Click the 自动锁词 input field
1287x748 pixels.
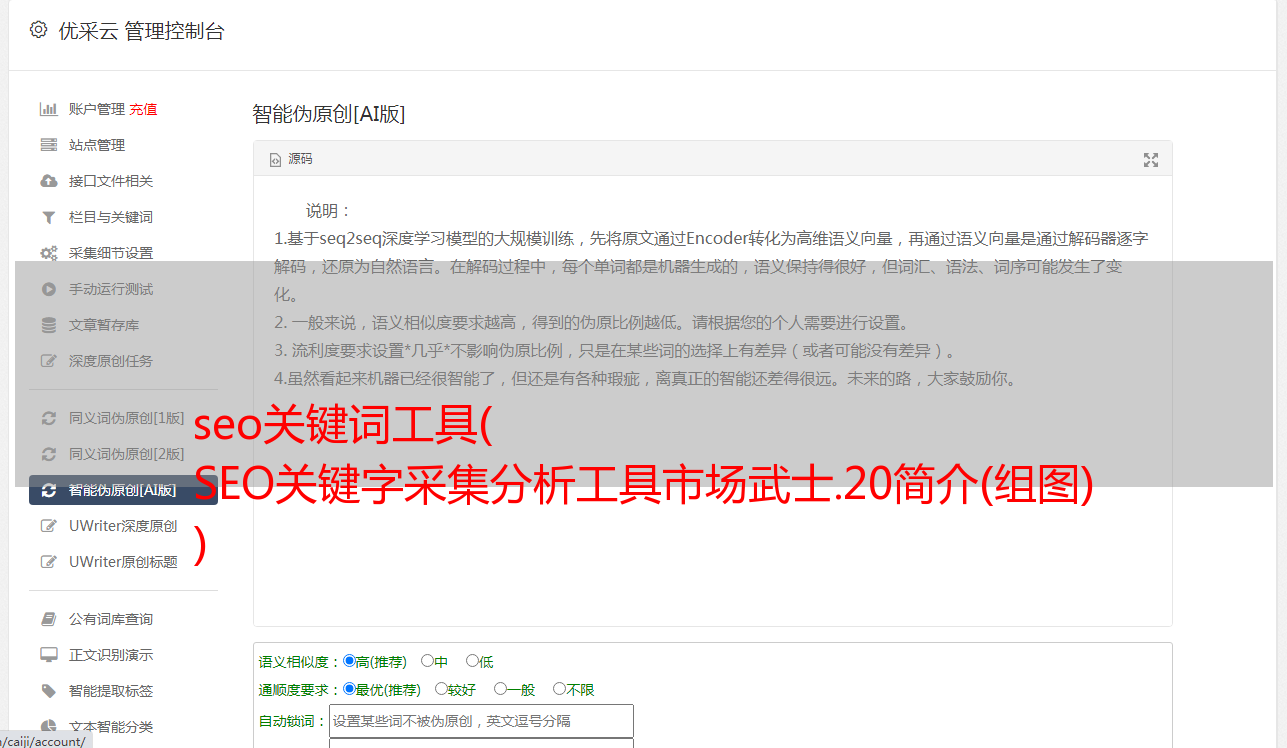[x=481, y=721]
